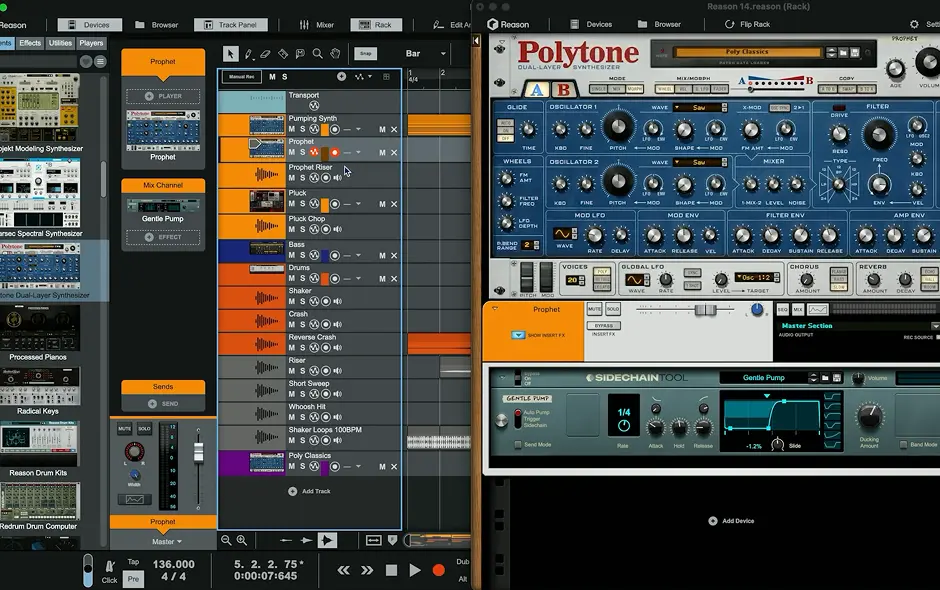
Task: Open the Oscillator 1 wave Saw dropdown
Action: point(700,108)
